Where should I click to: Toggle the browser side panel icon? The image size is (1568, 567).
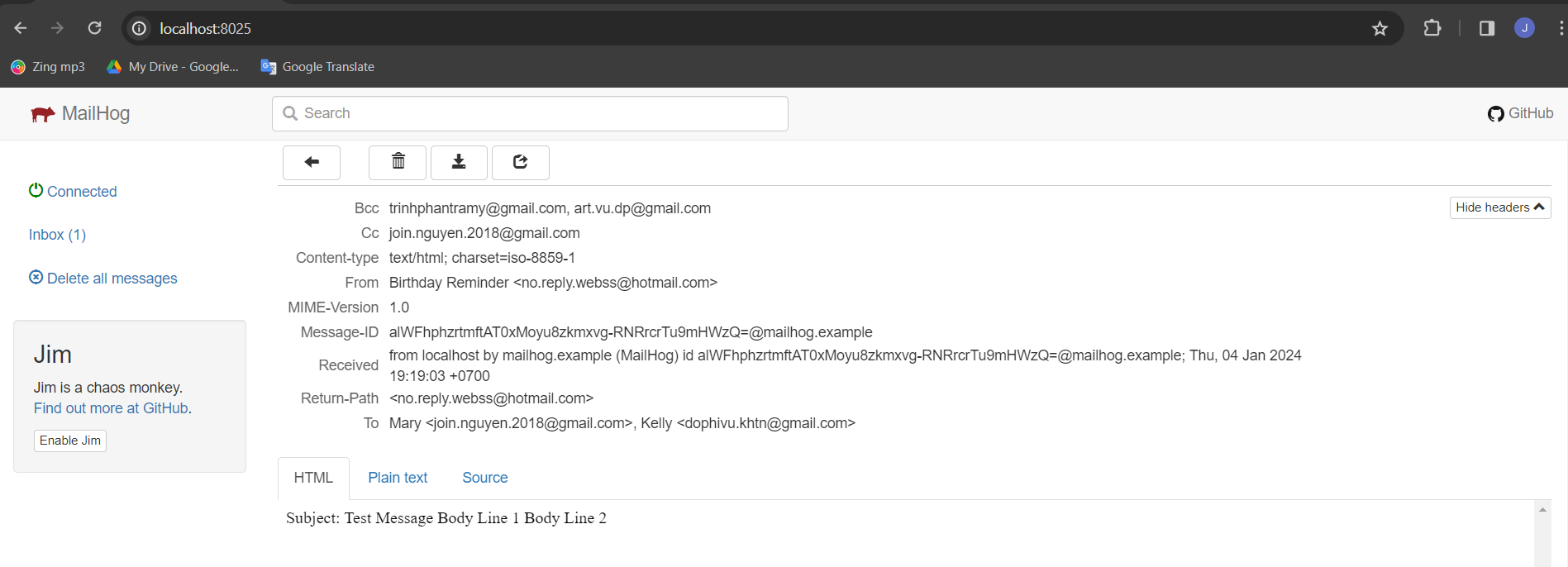coord(1486,29)
